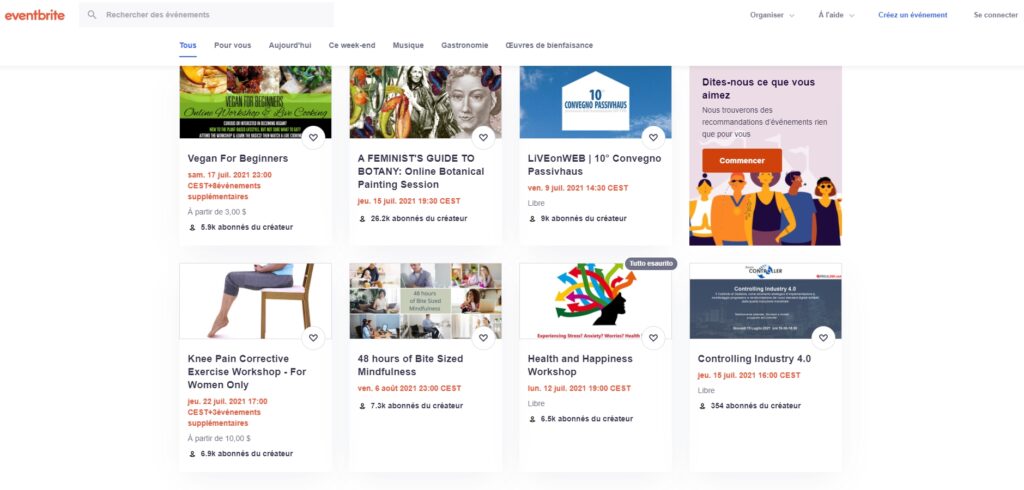
Task: Like the Feminist's Guide to Botany event
Action: [x=483, y=137]
